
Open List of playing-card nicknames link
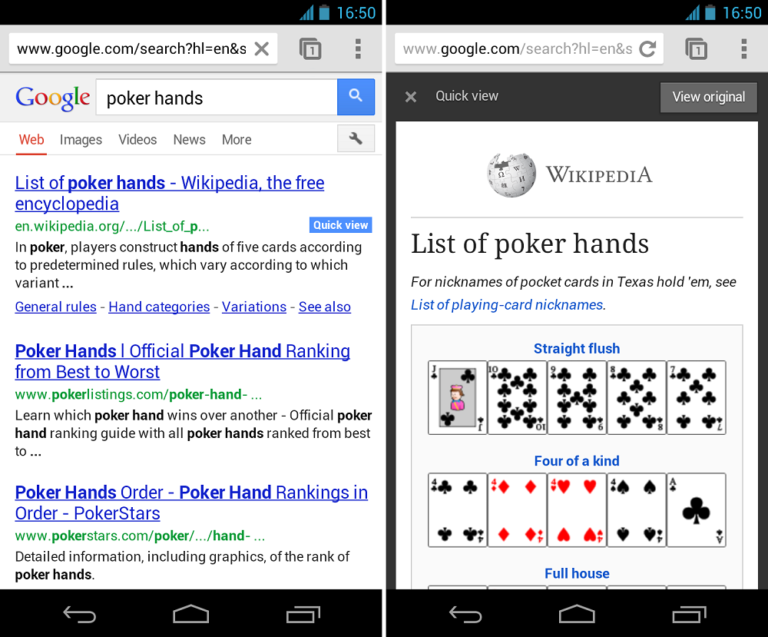(x=506, y=305)
